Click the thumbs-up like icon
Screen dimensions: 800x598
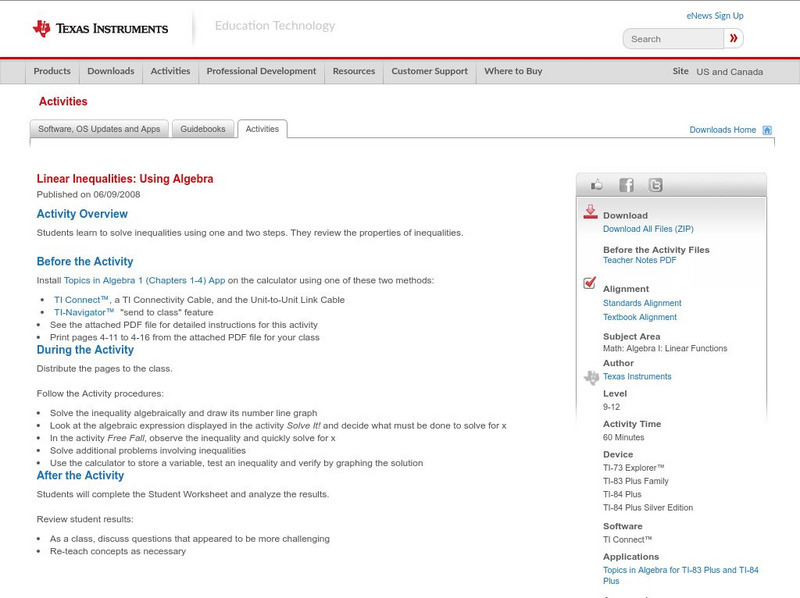tap(597, 185)
